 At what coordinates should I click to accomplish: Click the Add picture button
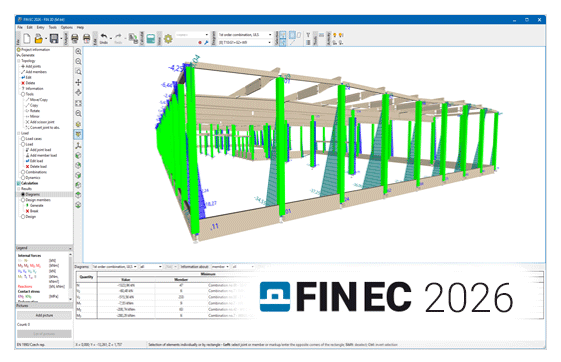pyautogui.click(x=44, y=315)
